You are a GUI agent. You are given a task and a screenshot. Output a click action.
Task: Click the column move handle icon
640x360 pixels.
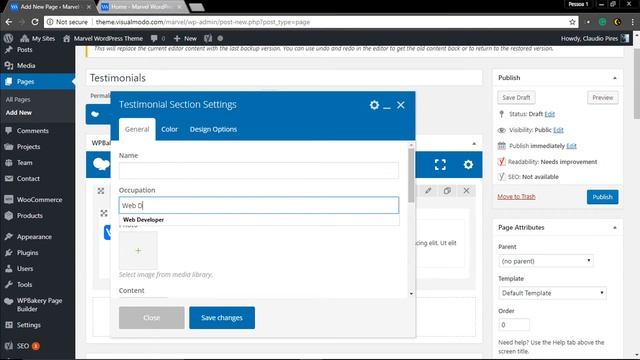pos(104,213)
